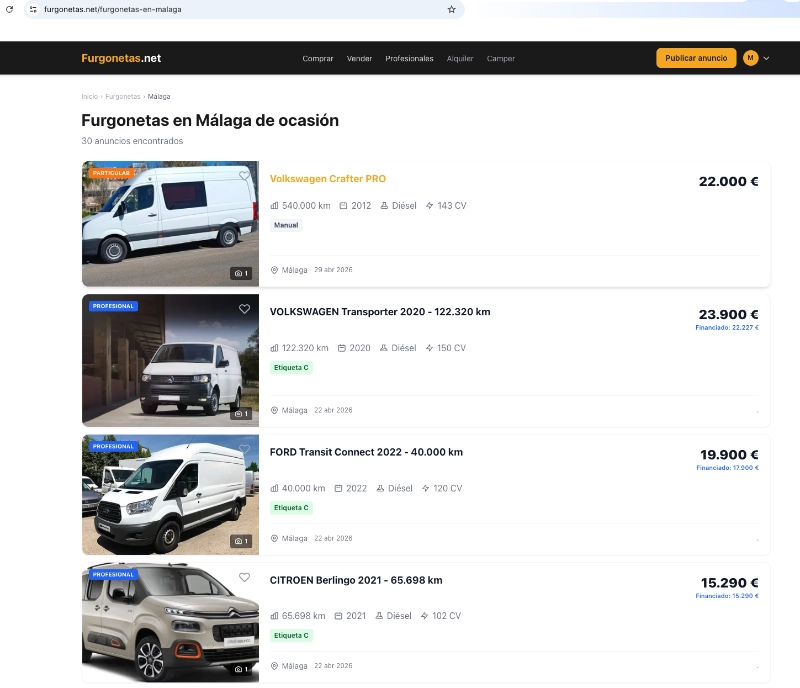This screenshot has width=800, height=688.
Task: Open the FORD Transit Connect 2022 listing title
Action: click(366, 452)
